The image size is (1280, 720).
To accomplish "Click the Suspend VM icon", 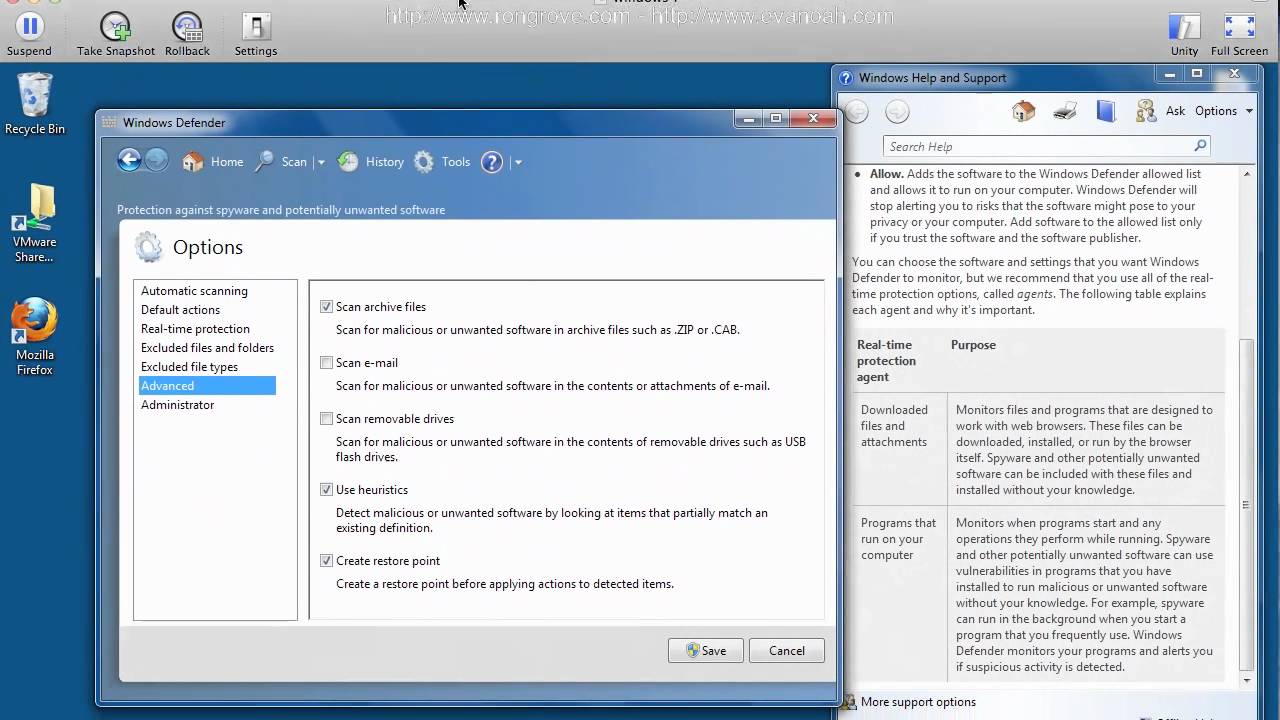I will click(30, 27).
